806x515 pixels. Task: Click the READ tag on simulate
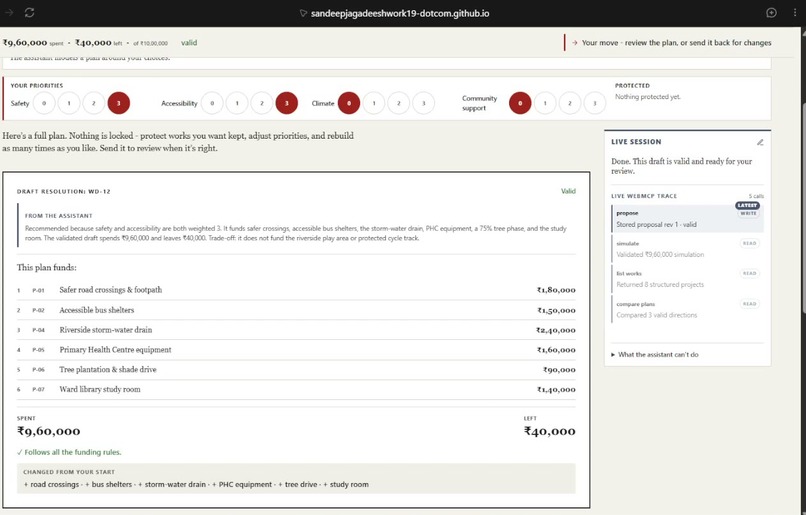tap(749, 244)
